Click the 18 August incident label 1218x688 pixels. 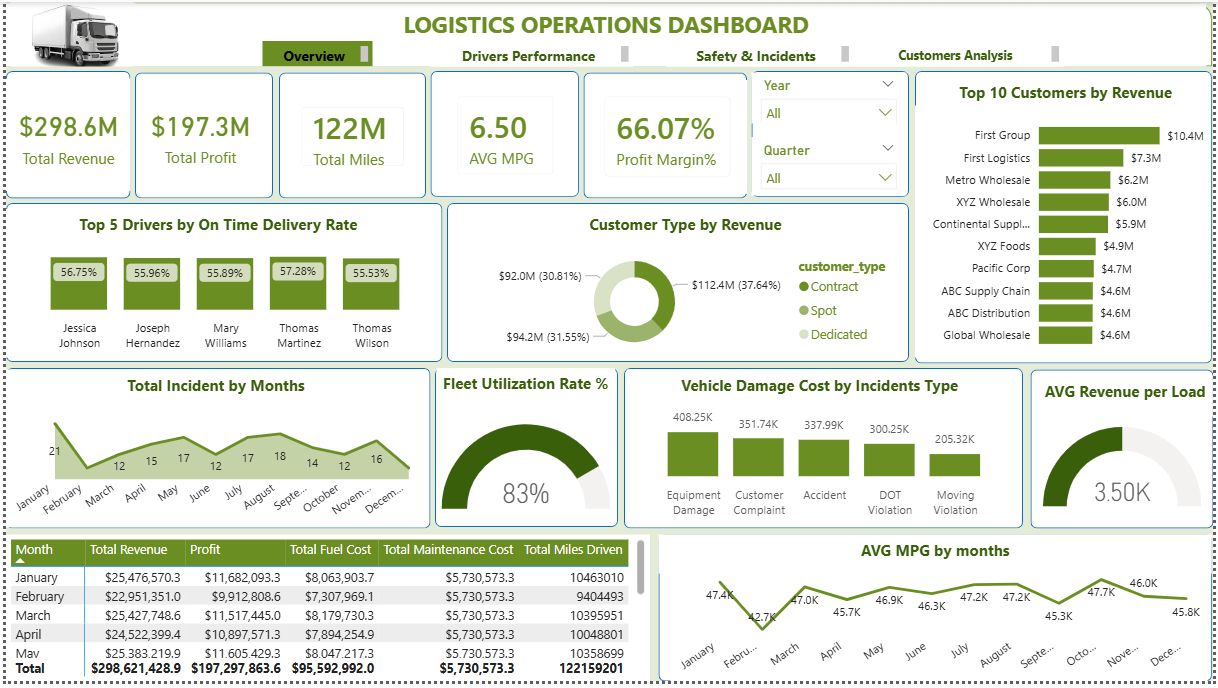pyautogui.click(x=280, y=456)
